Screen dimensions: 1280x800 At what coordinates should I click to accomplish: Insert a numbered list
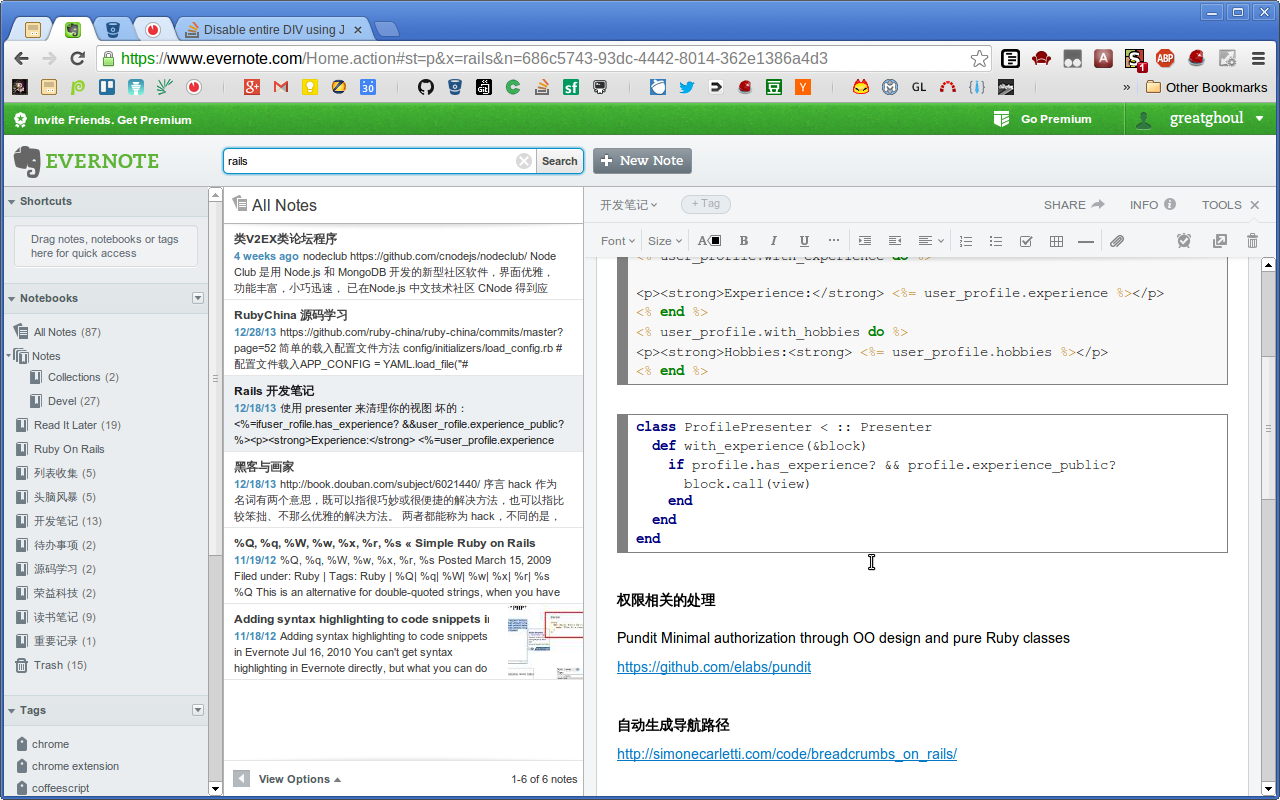(966, 241)
